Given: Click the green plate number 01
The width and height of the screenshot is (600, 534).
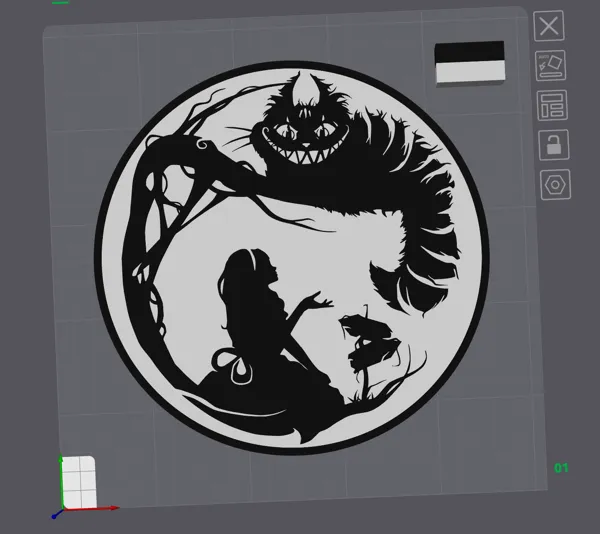Looking at the screenshot, I should click(561, 468).
